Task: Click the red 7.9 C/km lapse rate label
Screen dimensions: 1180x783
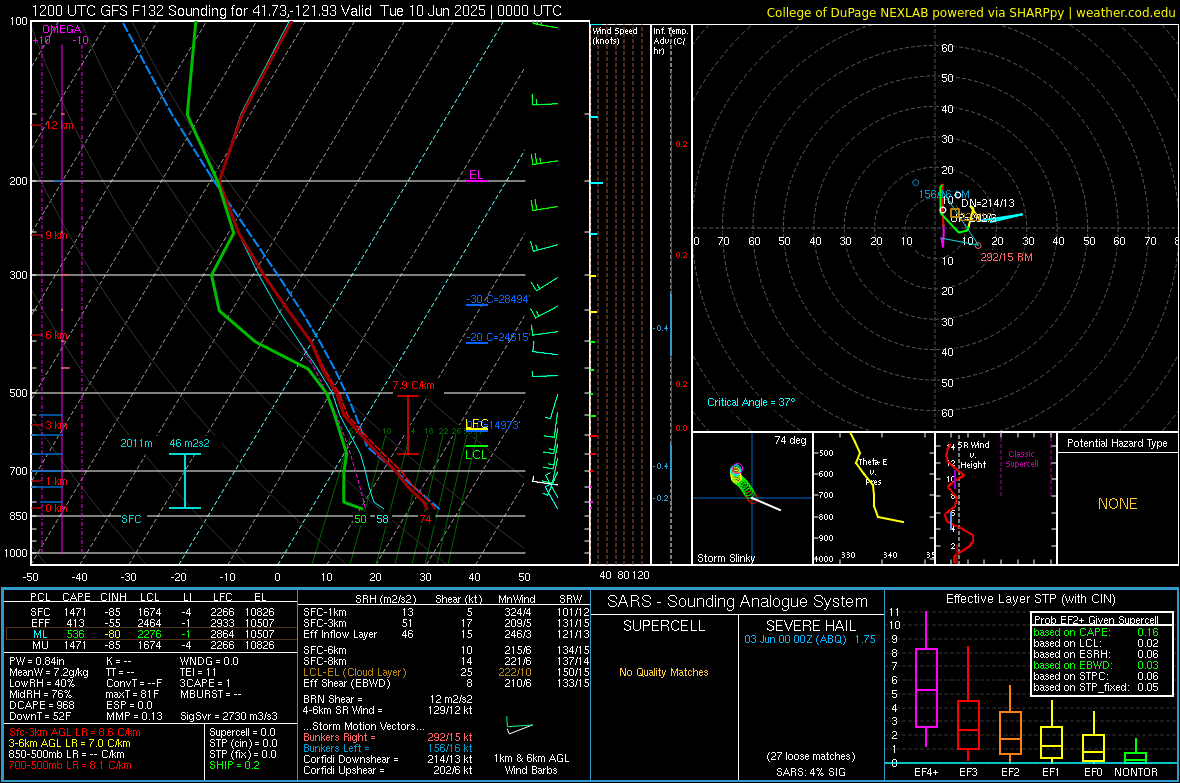Action: click(413, 385)
